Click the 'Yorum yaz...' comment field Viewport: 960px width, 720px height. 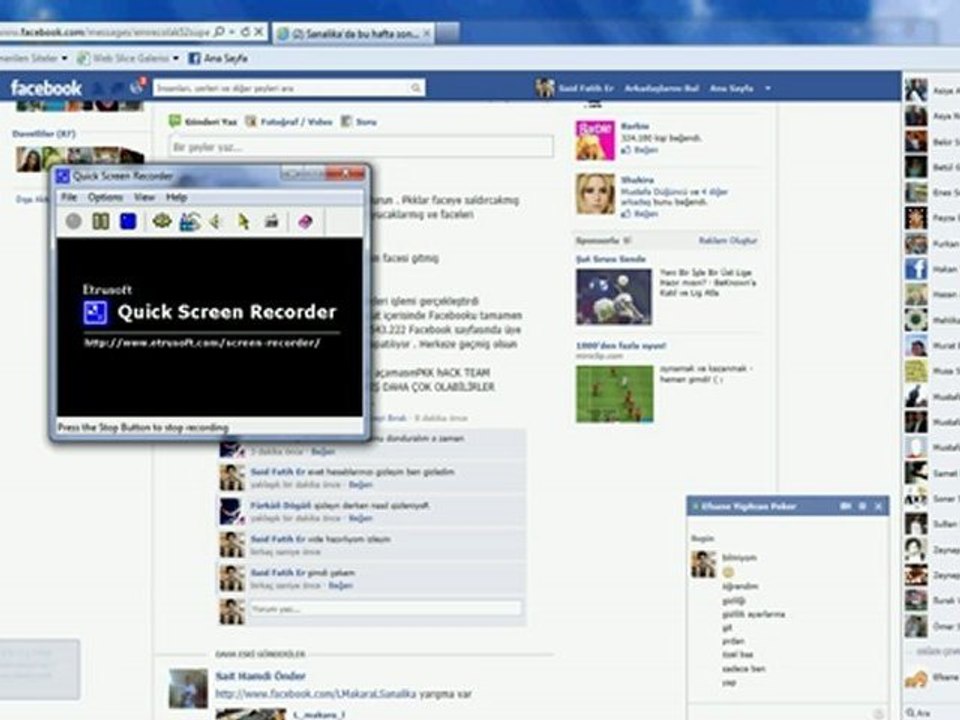pos(385,609)
